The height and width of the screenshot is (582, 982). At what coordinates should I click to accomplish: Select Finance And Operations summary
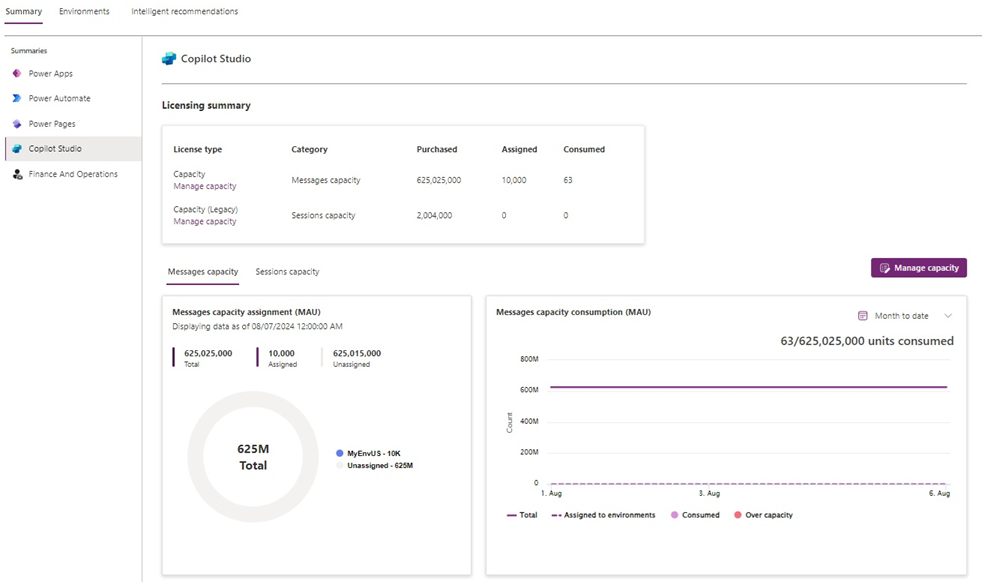(73, 174)
